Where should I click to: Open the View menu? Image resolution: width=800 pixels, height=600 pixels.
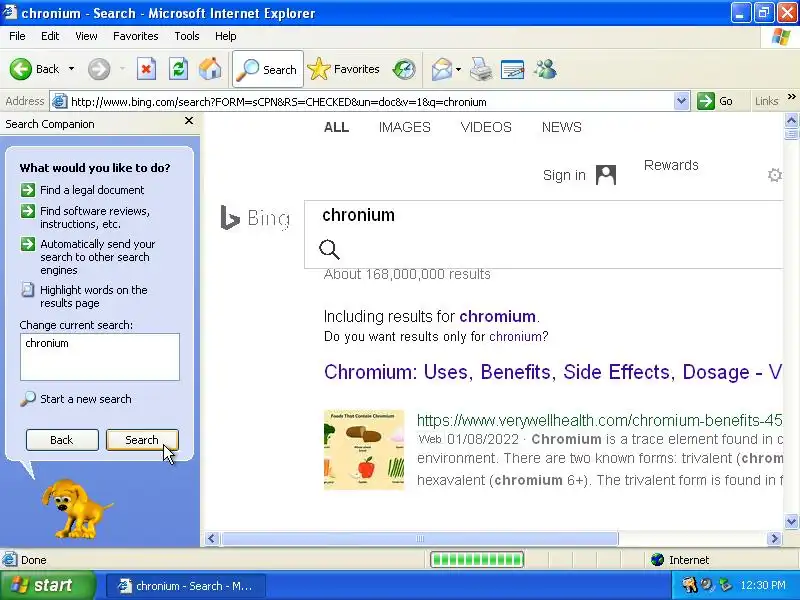coord(86,36)
